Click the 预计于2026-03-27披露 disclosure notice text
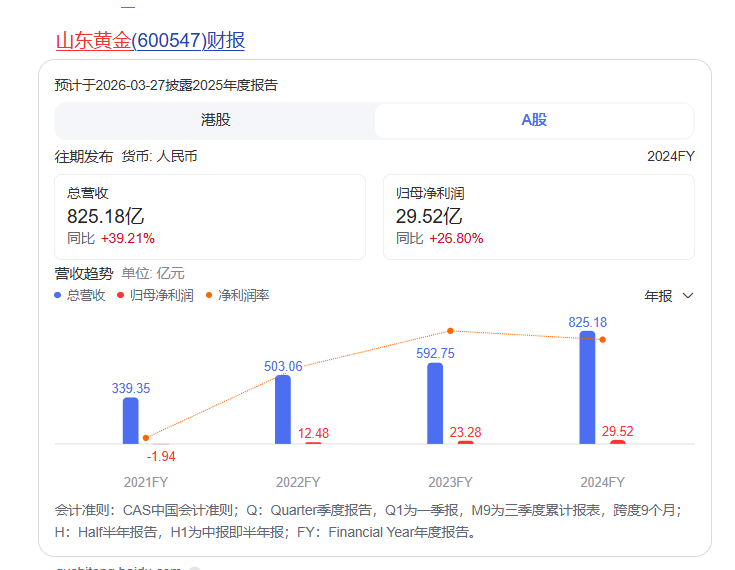This screenshot has height=570, width=735. [166, 86]
